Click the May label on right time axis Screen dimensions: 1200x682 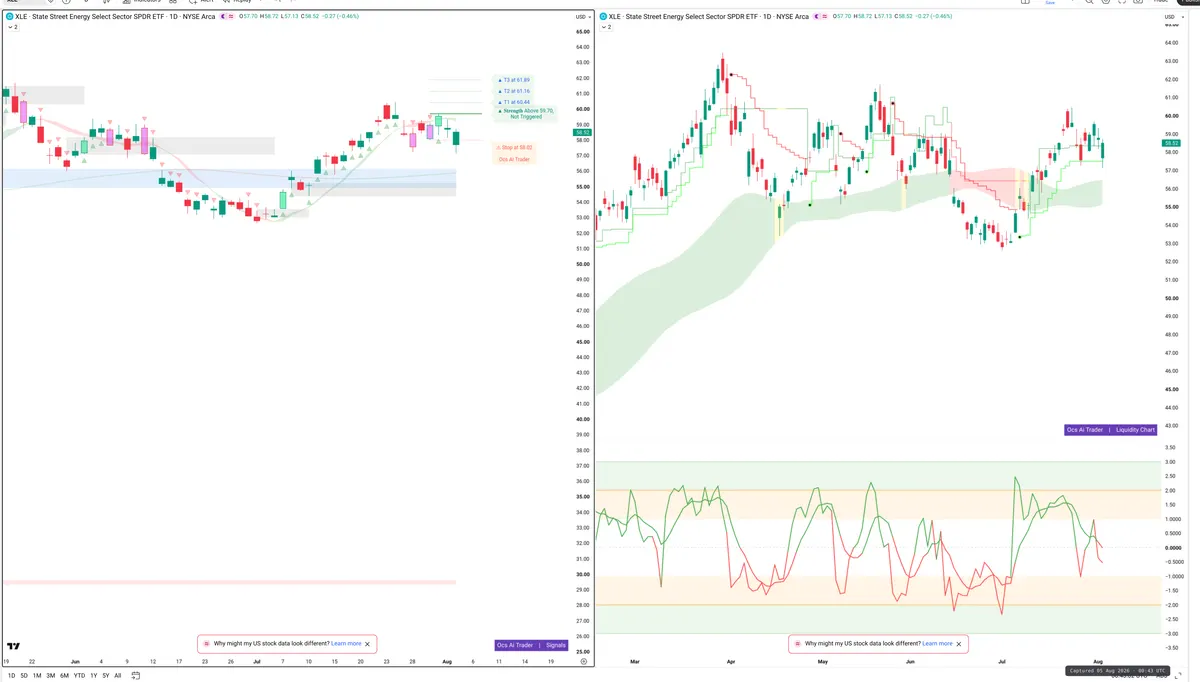point(823,662)
